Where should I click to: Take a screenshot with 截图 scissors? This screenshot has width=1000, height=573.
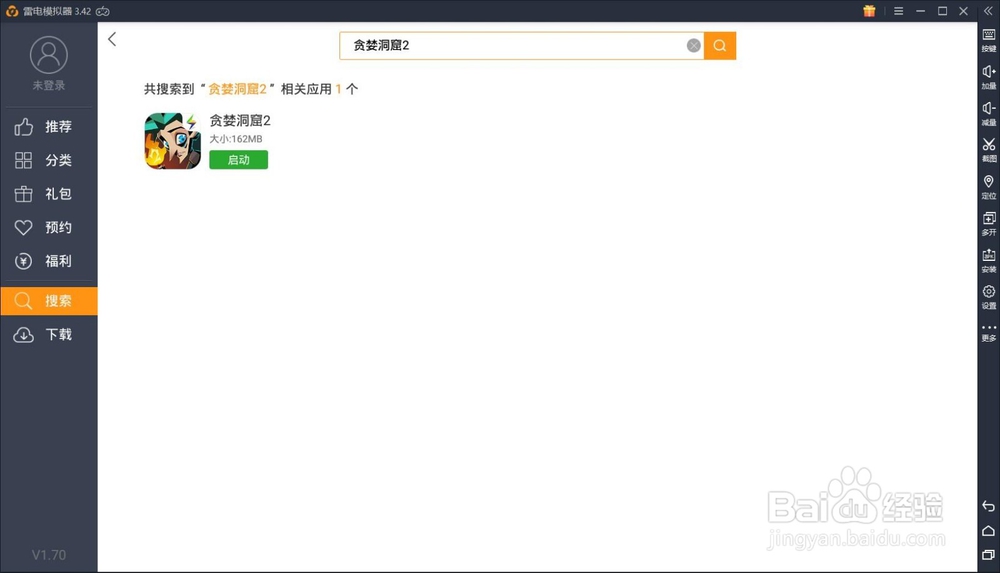pyautogui.click(x=989, y=150)
